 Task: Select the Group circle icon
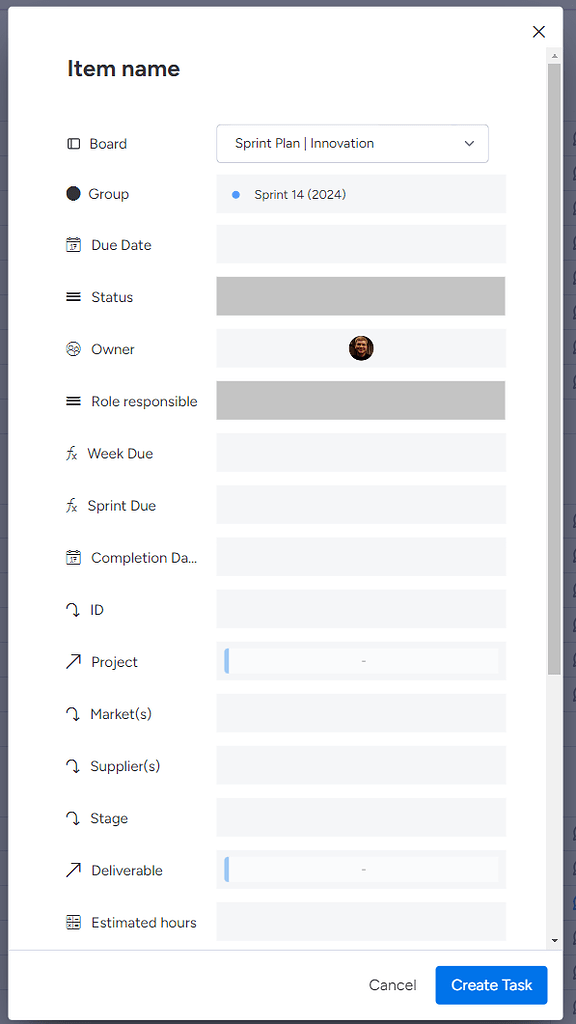point(73,193)
